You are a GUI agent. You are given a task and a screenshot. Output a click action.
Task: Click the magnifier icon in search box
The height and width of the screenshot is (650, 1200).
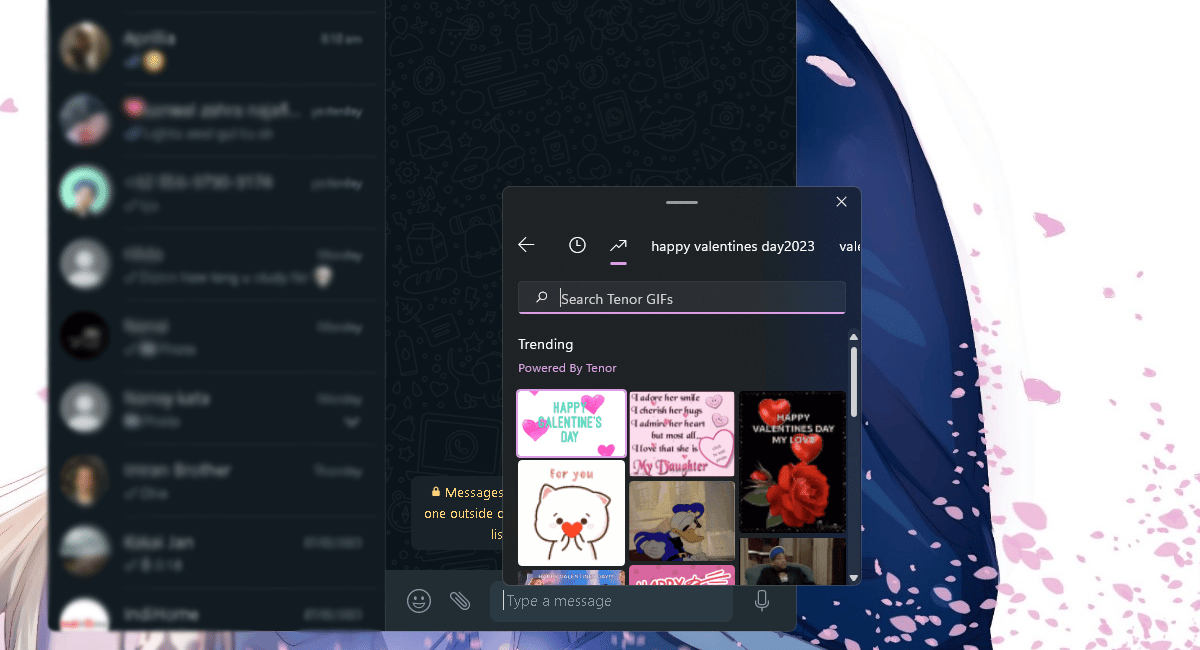click(541, 298)
